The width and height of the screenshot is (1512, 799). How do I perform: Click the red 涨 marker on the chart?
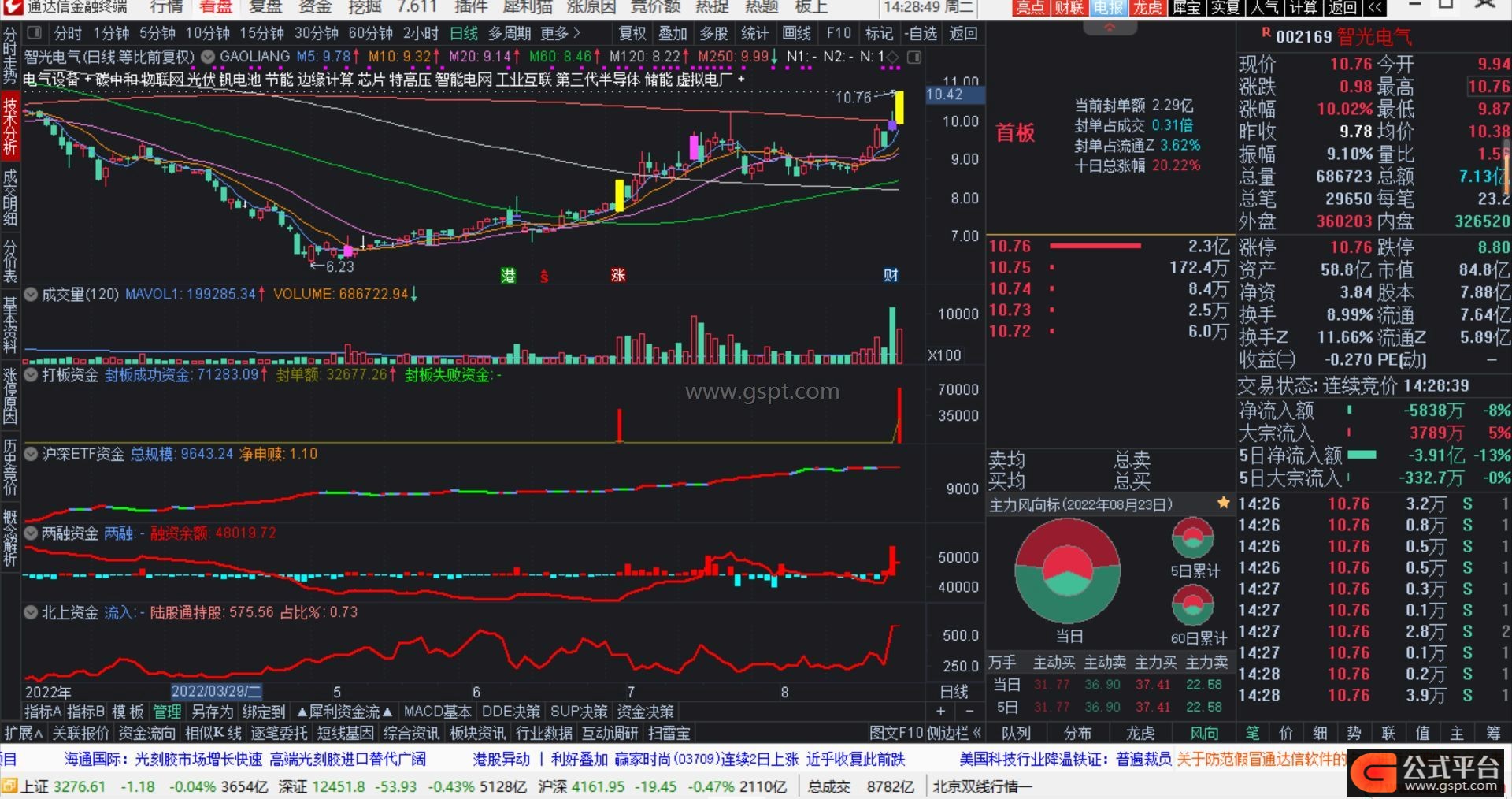click(618, 275)
